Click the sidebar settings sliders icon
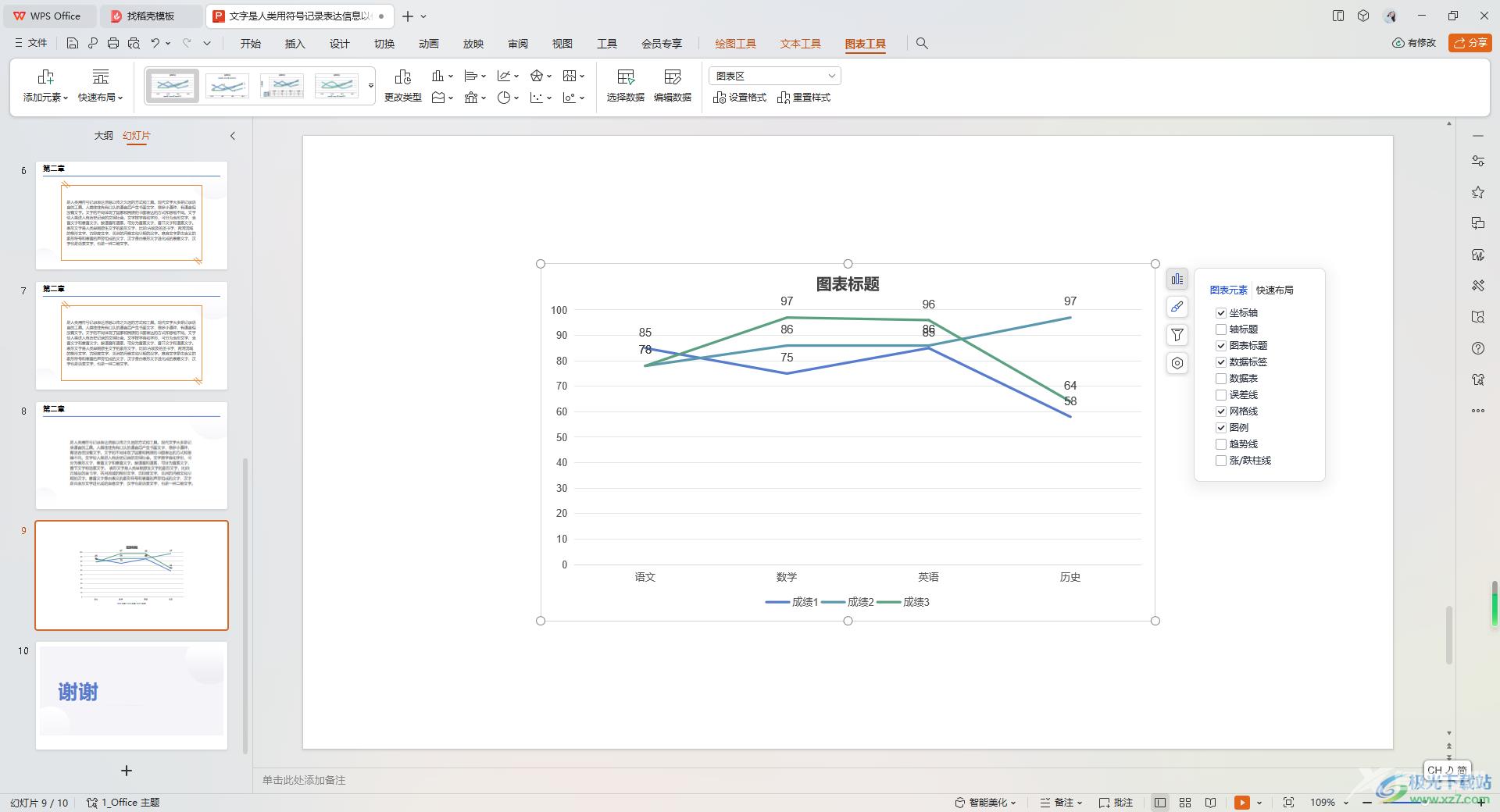This screenshot has width=1500, height=812. pos(1477,161)
